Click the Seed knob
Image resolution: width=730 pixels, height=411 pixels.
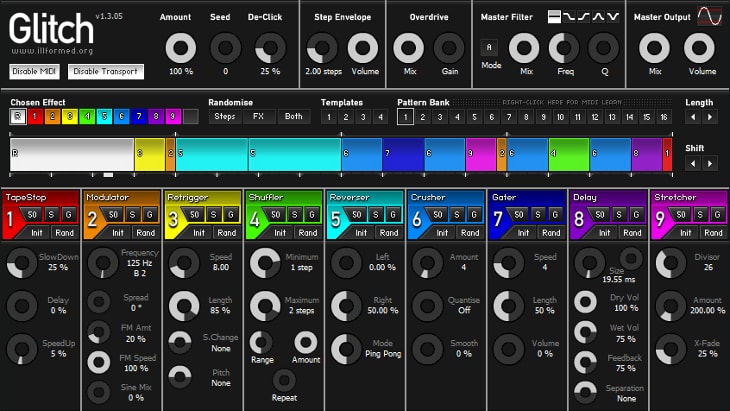point(225,47)
